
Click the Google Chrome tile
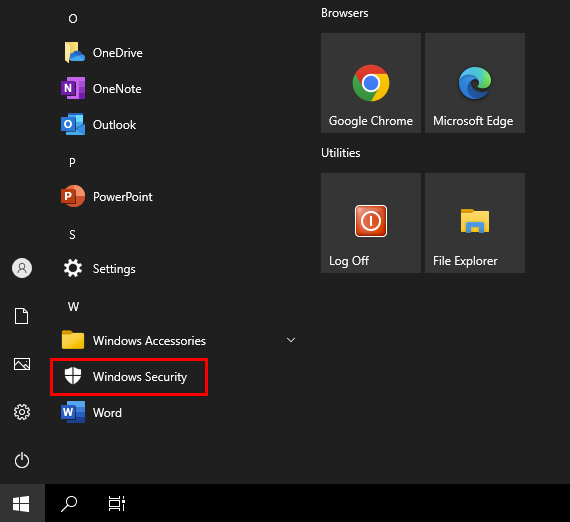click(371, 83)
